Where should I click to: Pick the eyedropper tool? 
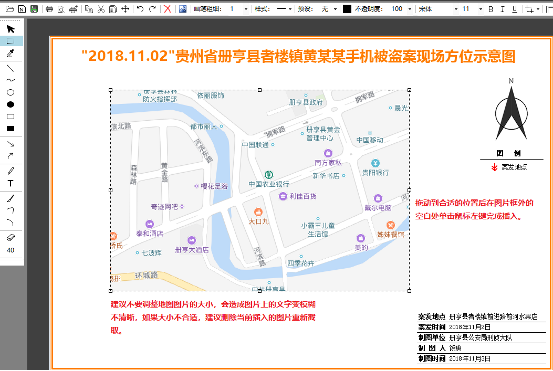tap(11, 53)
